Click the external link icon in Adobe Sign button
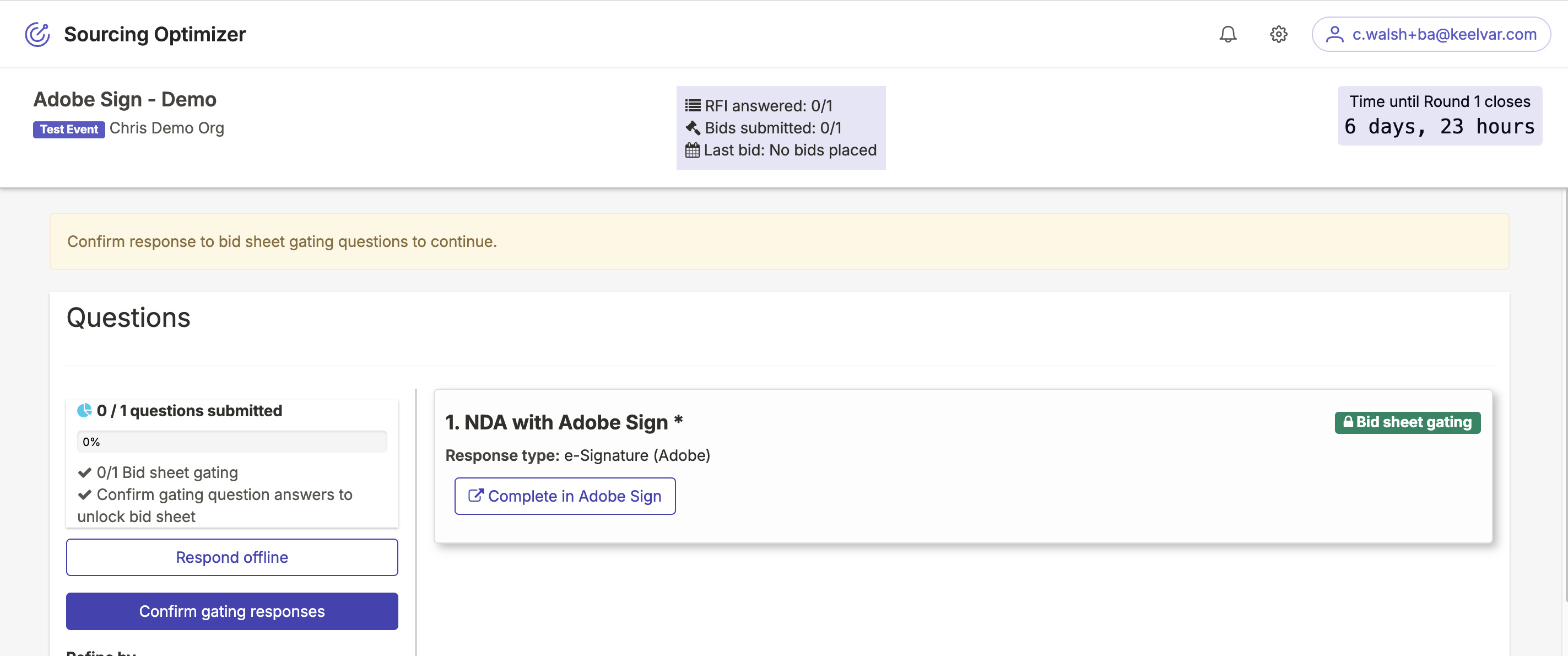The image size is (1568, 656). (x=475, y=496)
